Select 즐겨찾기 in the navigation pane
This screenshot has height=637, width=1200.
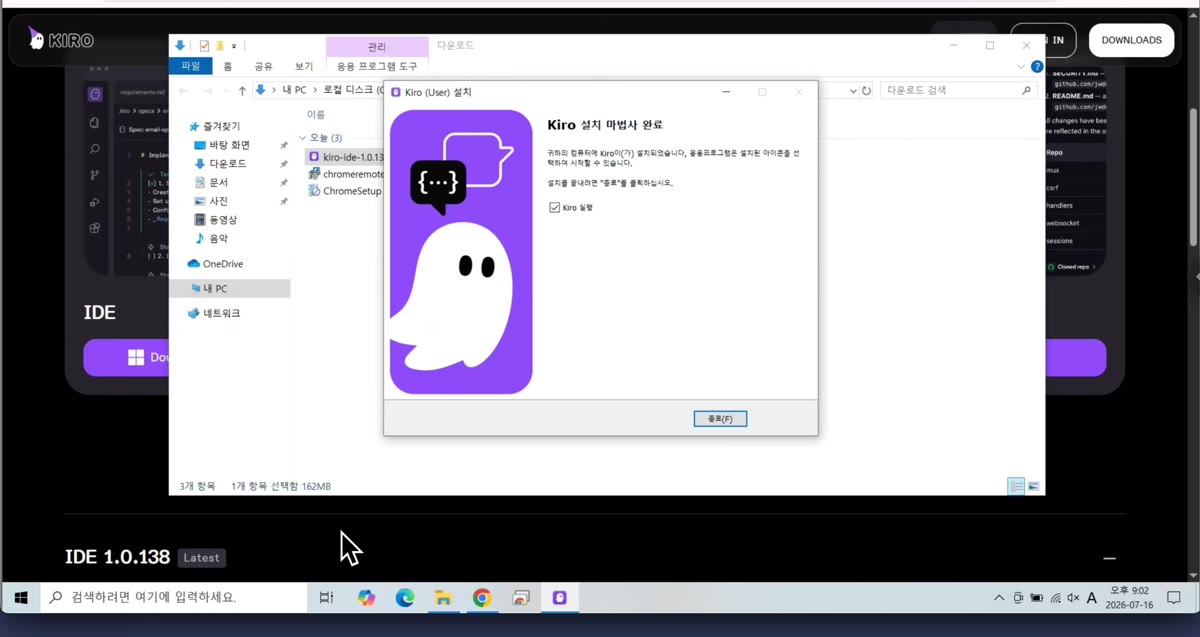[214, 126]
